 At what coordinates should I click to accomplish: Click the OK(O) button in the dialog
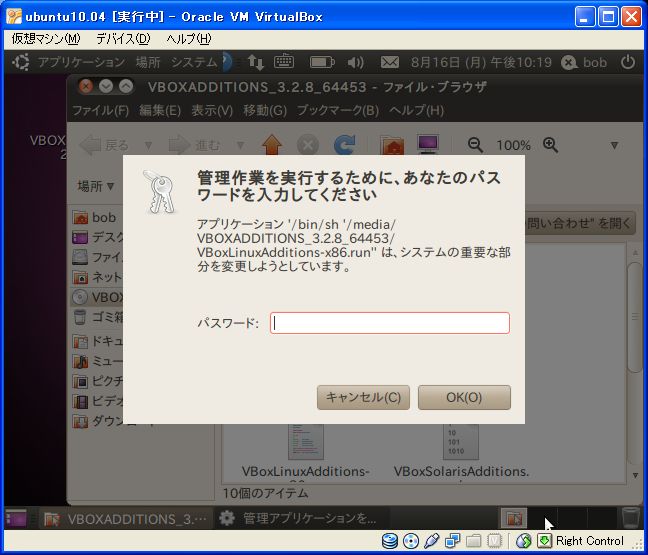(x=464, y=398)
